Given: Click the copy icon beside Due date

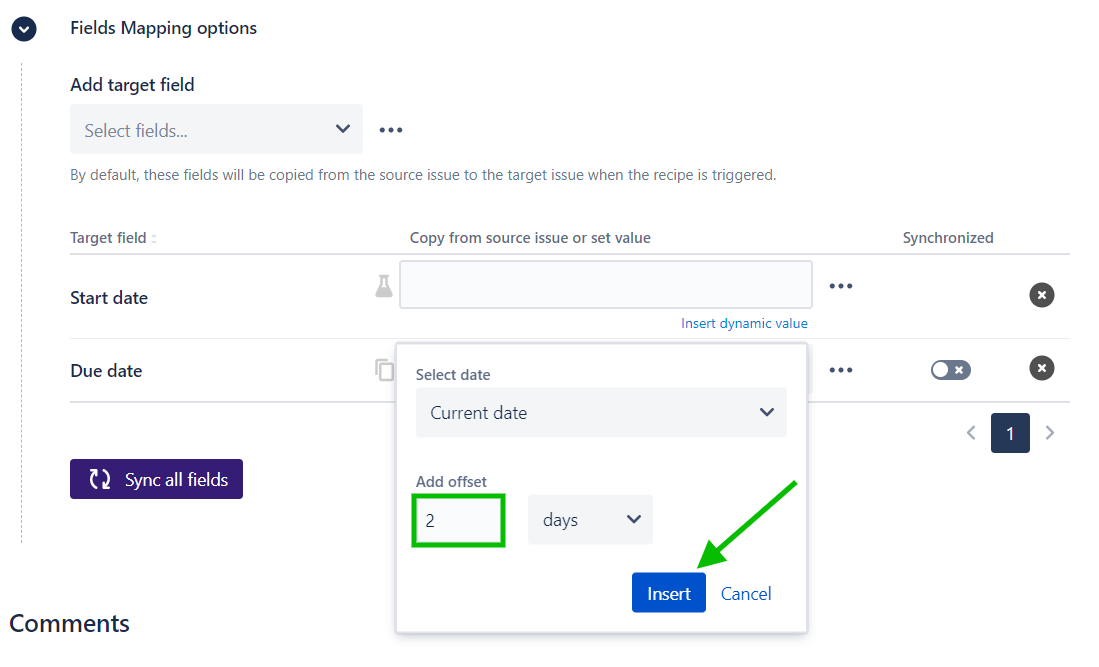Looking at the screenshot, I should 384,370.
